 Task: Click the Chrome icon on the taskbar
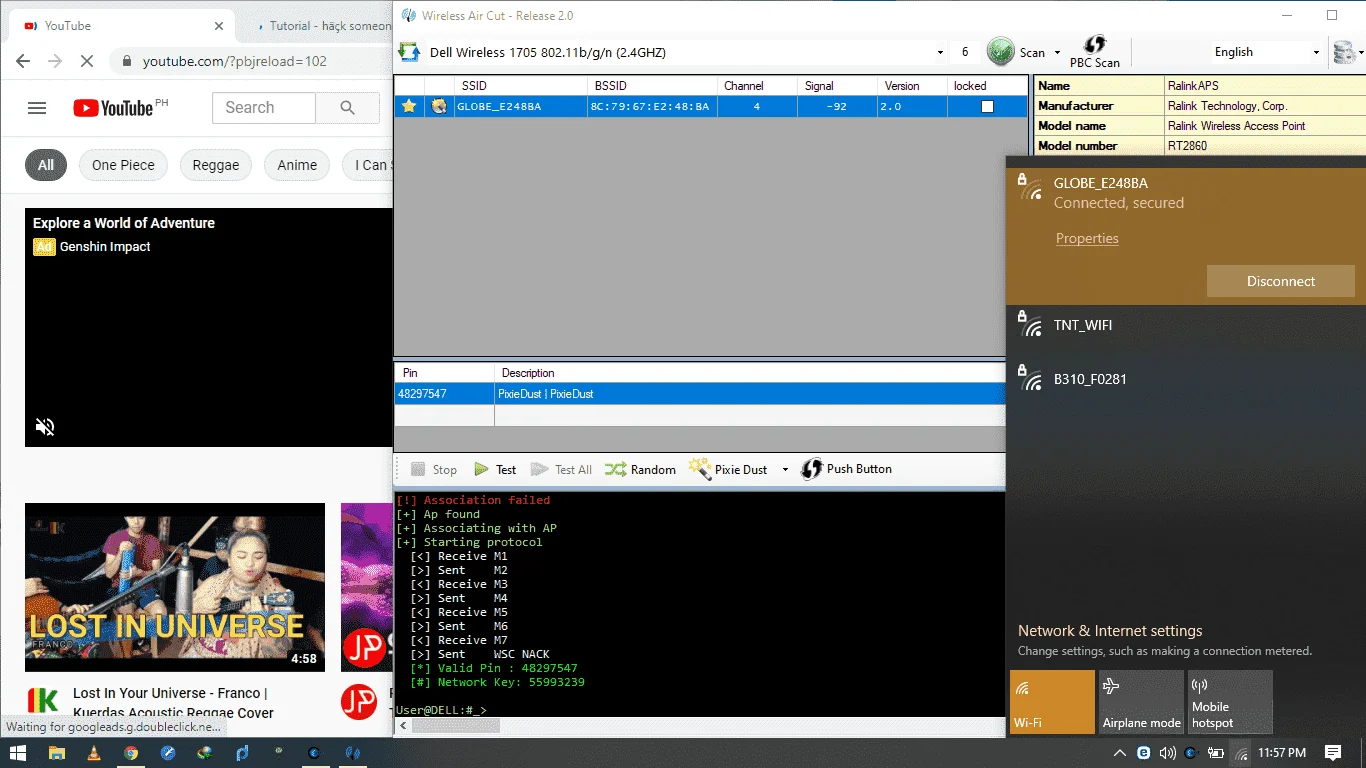tap(131, 753)
